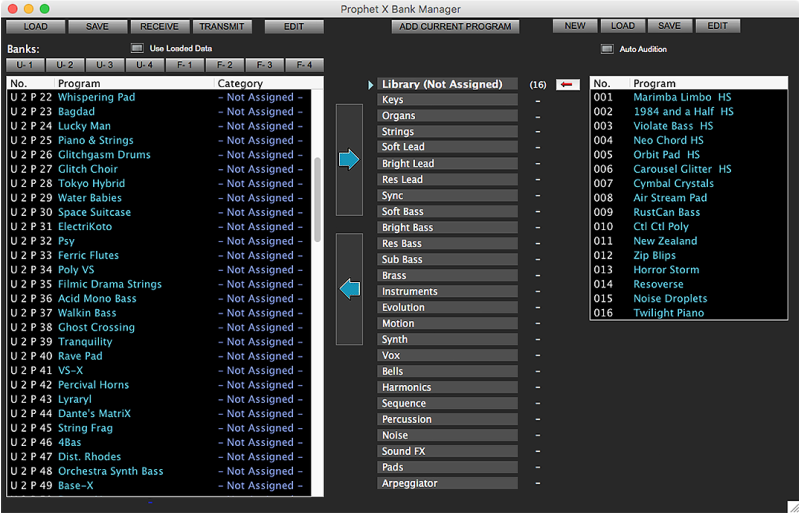Choose the Arpeggiator category

(447, 484)
